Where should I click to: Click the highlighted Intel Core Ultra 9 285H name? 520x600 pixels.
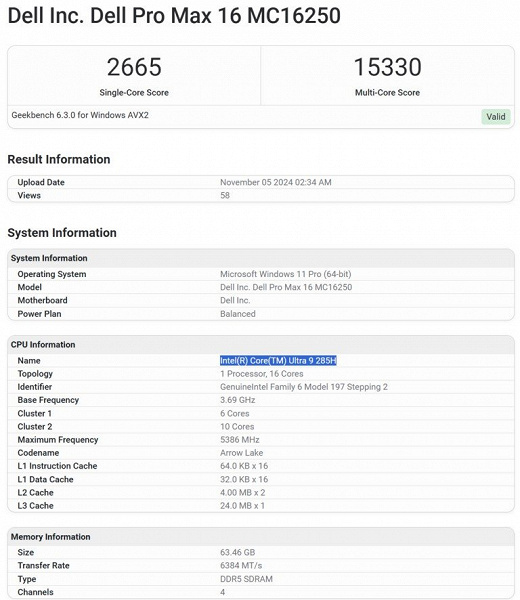tap(278, 360)
